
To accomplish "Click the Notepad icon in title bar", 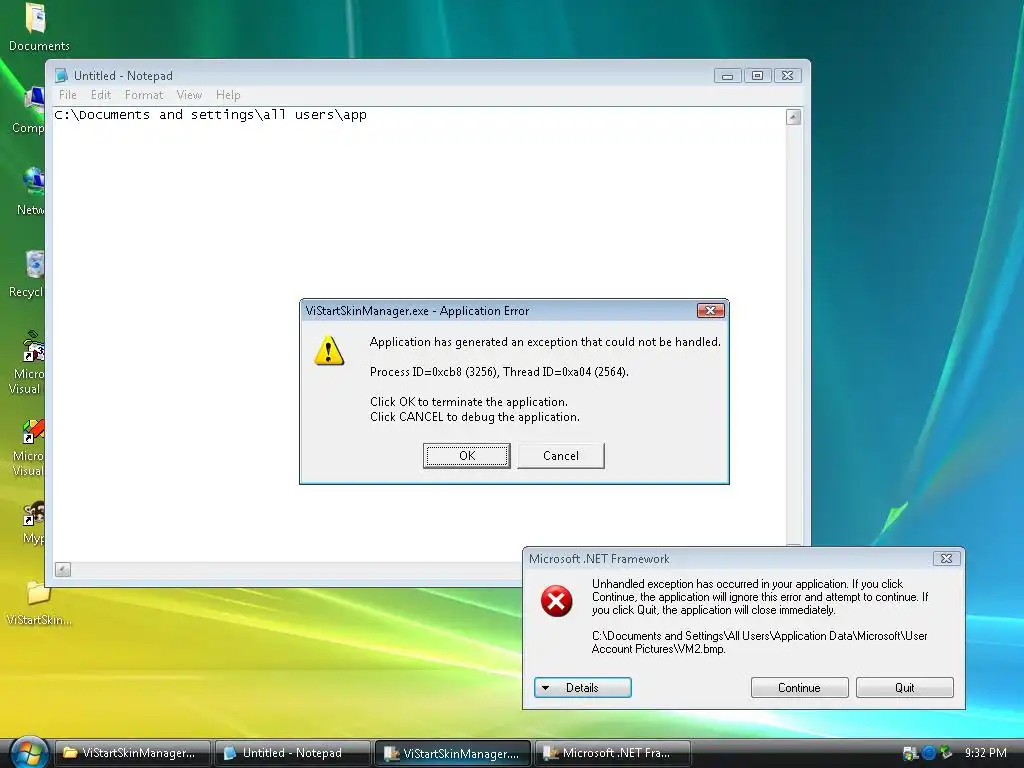I will pyautogui.click(x=61, y=76).
